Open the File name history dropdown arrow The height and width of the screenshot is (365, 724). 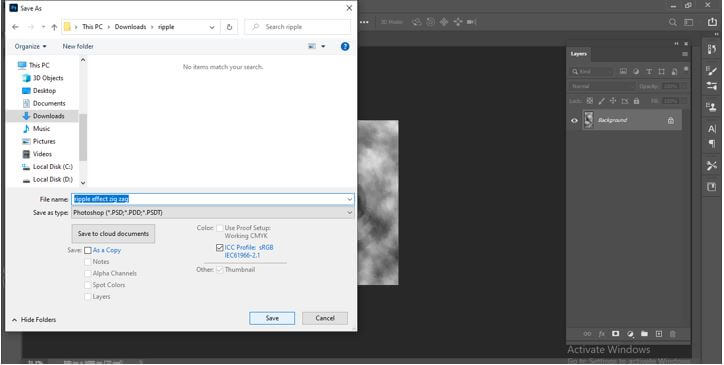[350, 199]
